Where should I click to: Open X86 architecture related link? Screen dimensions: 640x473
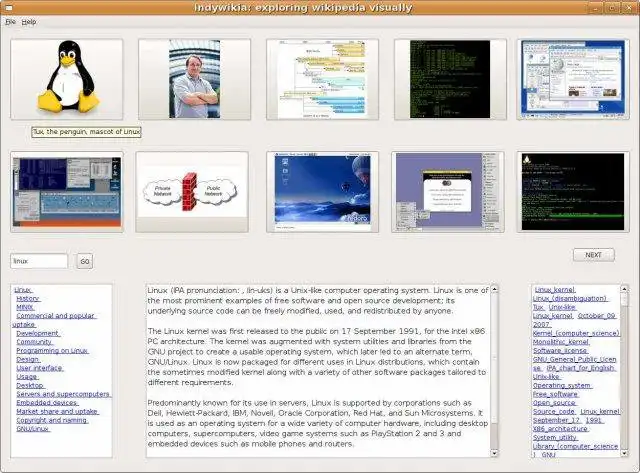[561, 429]
